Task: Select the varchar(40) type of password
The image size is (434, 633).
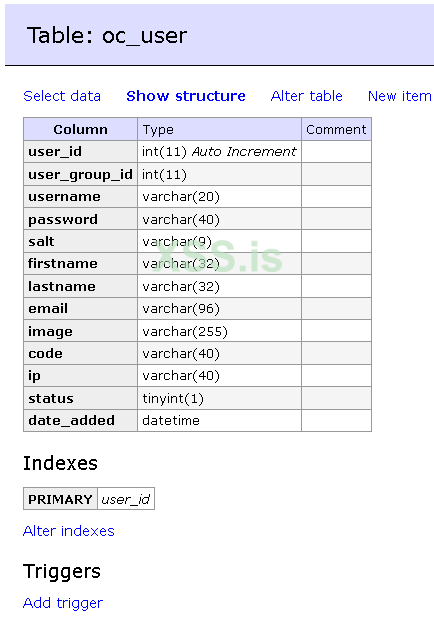Action: pos(219,219)
